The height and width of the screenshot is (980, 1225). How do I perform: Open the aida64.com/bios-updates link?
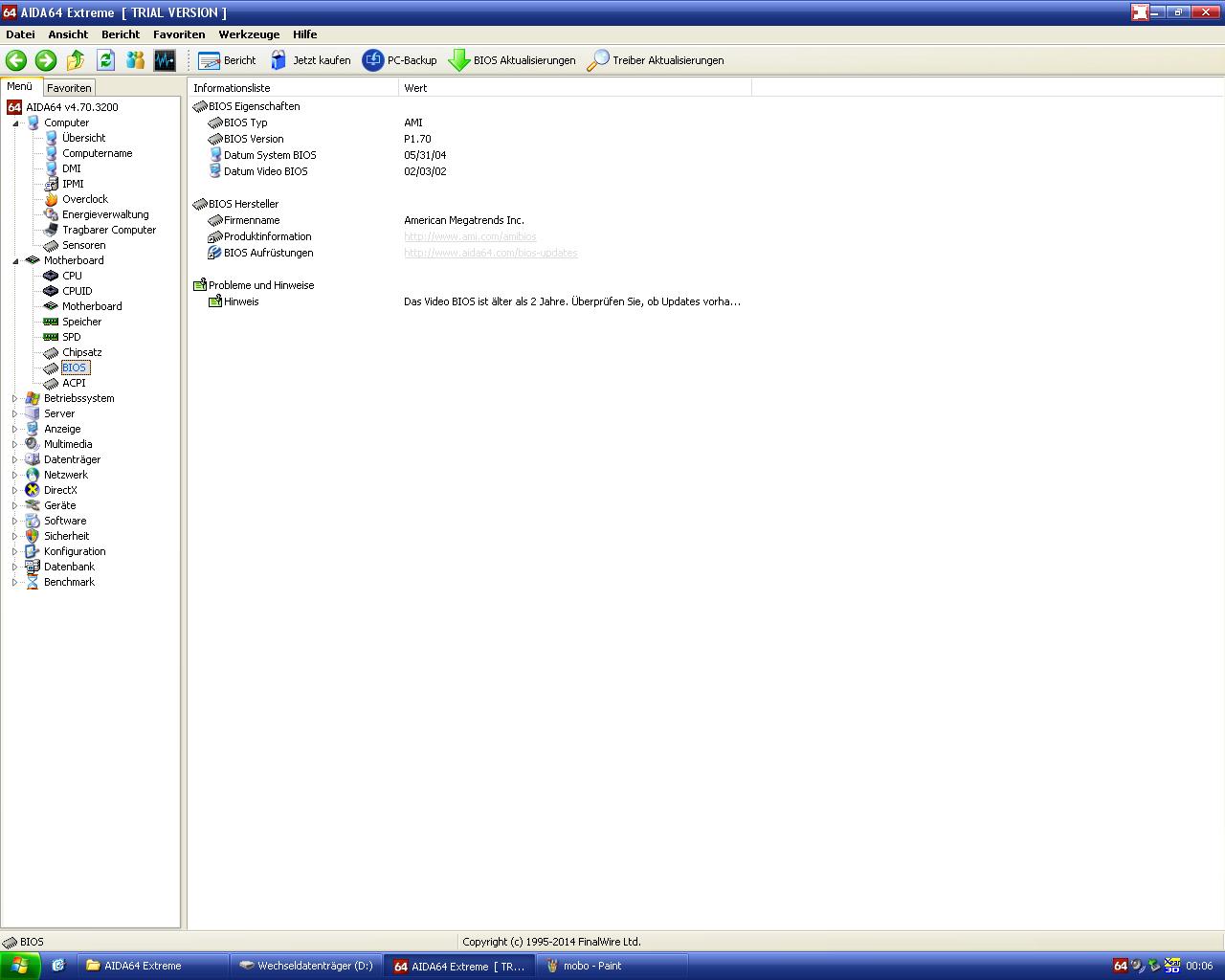point(490,253)
